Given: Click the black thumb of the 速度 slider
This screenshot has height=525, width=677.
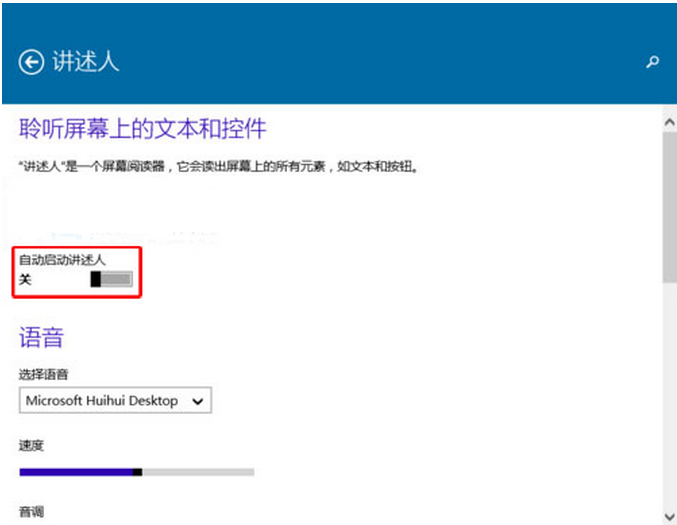Looking at the screenshot, I should [137, 471].
